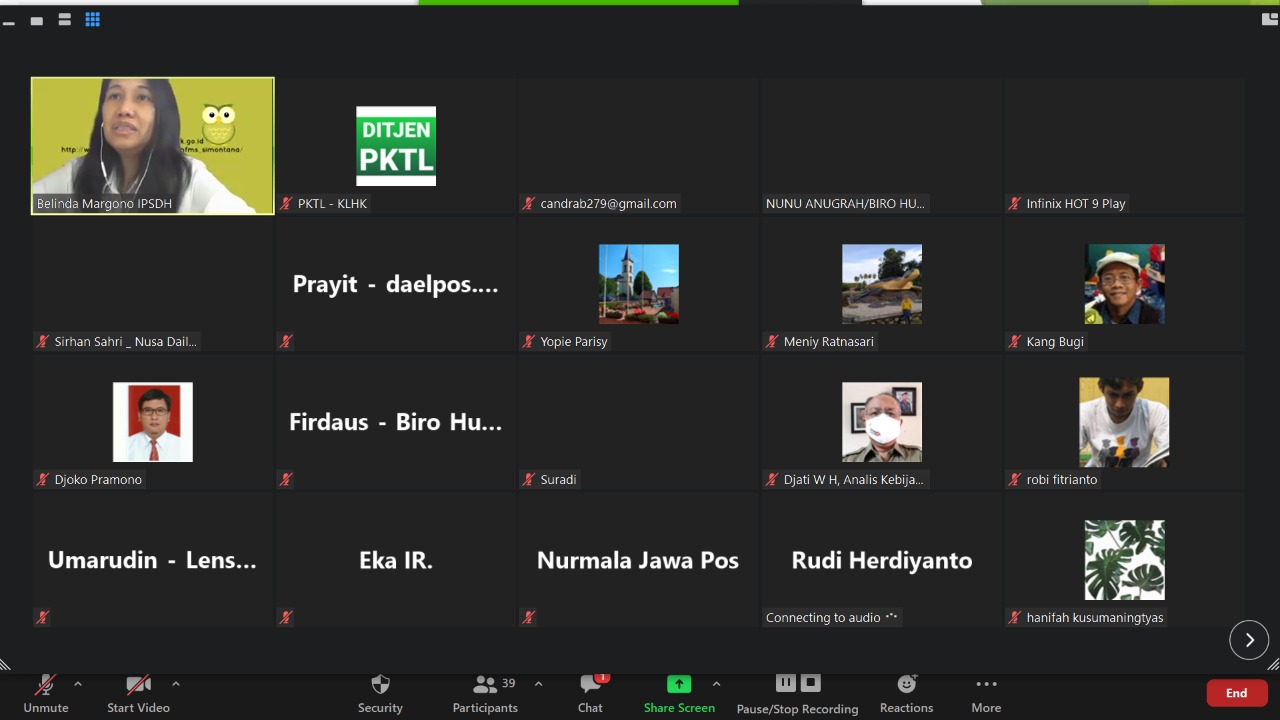Switch to the blue gallery grid view
1280x720 pixels.
[93, 20]
